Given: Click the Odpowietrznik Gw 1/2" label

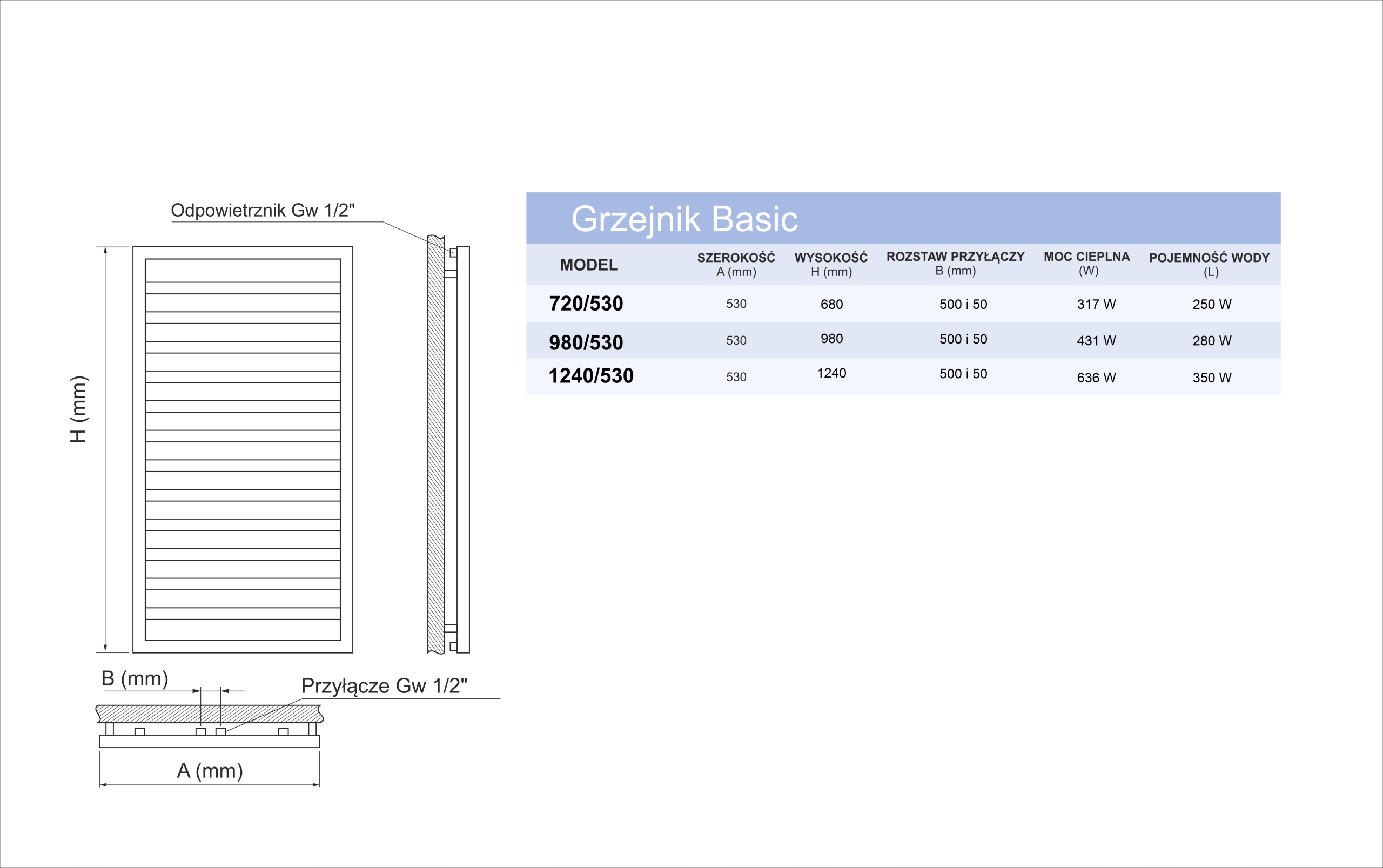Looking at the screenshot, I should coord(263,210).
